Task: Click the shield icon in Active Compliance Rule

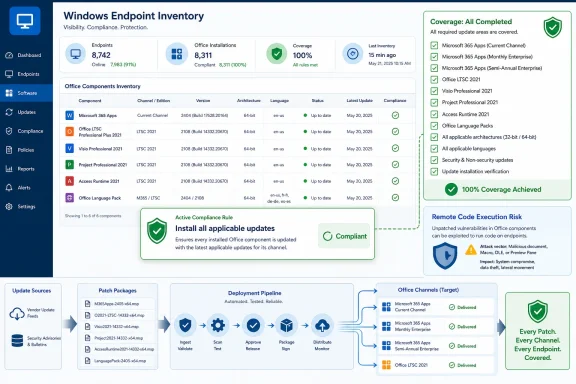Action: (x=157, y=231)
